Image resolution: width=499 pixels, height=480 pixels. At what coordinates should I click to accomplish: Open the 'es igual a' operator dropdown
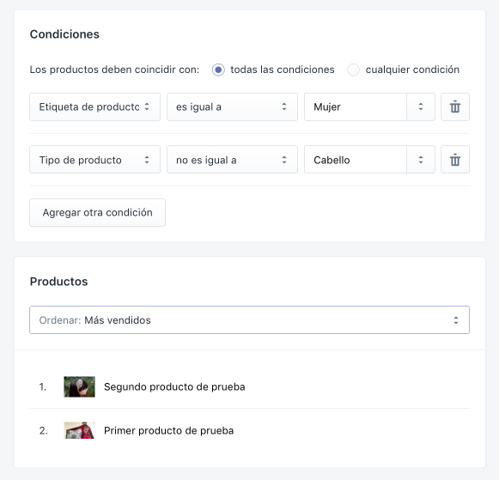[232, 107]
